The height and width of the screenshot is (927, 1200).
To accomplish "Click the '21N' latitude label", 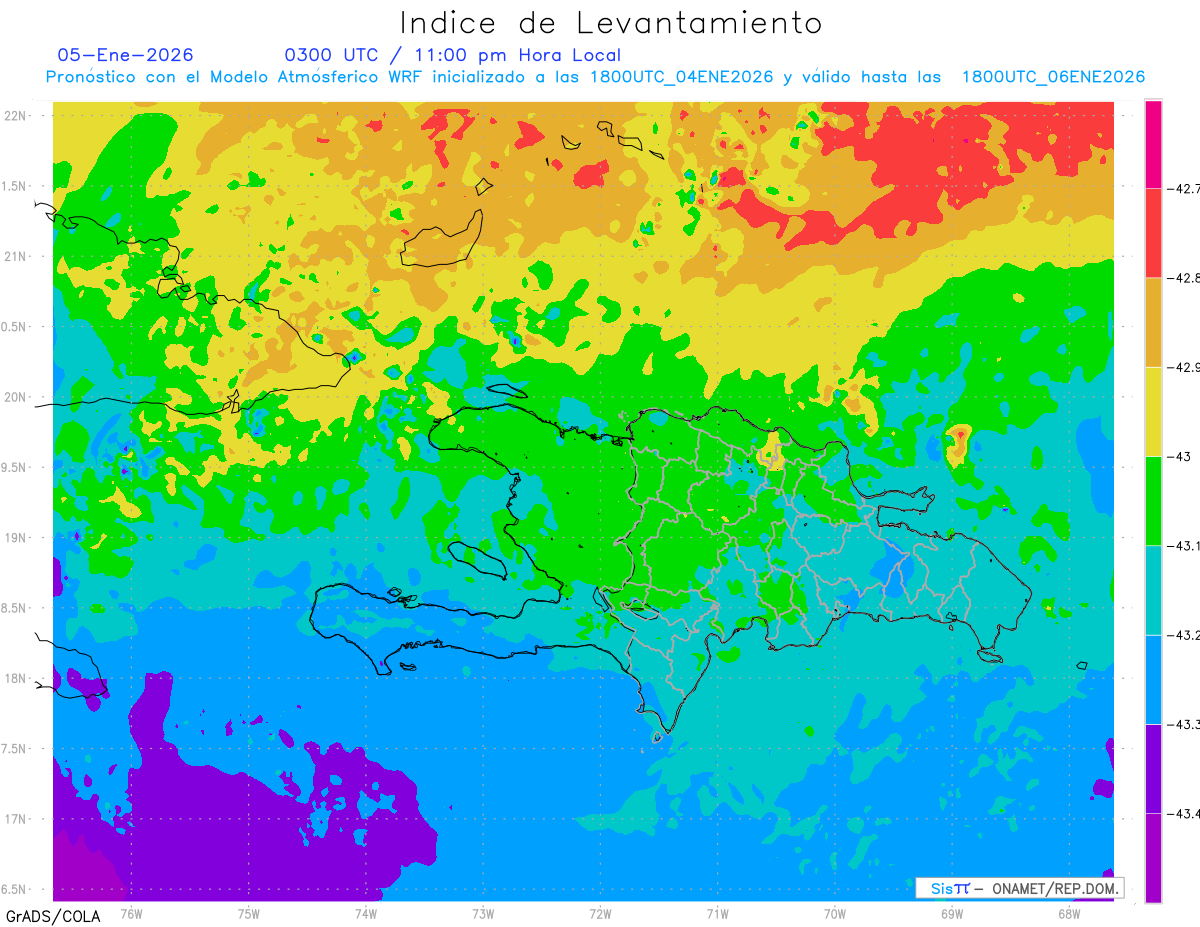I will pos(14,256).
